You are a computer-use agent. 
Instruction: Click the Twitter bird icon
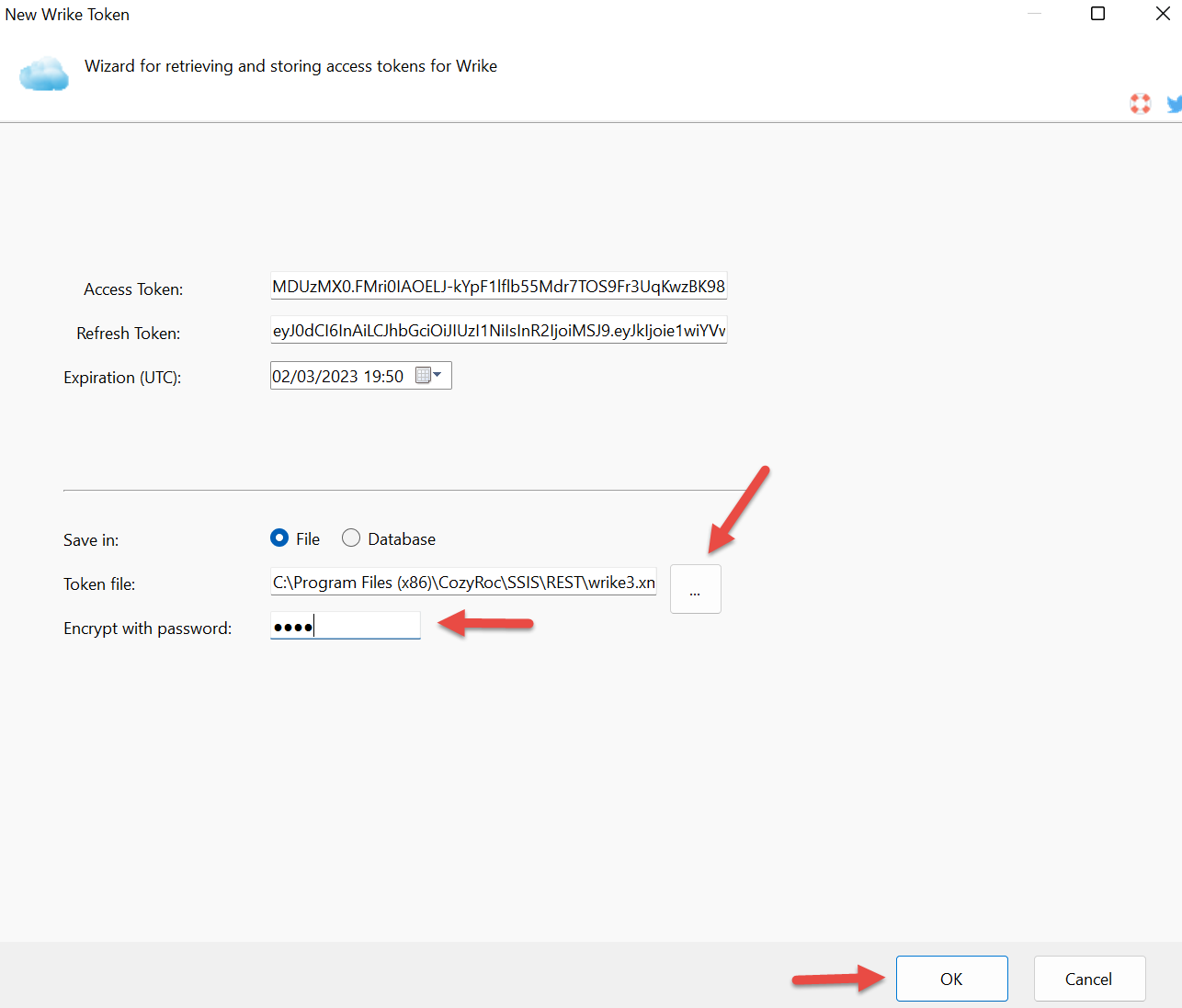pos(1174,104)
